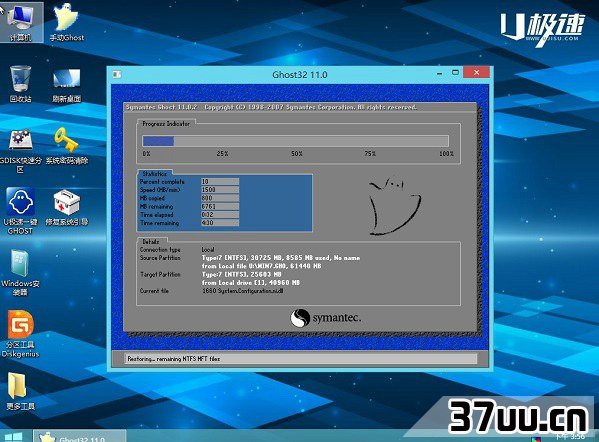Click Ghost32 11.0 taskbar button
This screenshot has height=442, width=599.
(x=79, y=436)
